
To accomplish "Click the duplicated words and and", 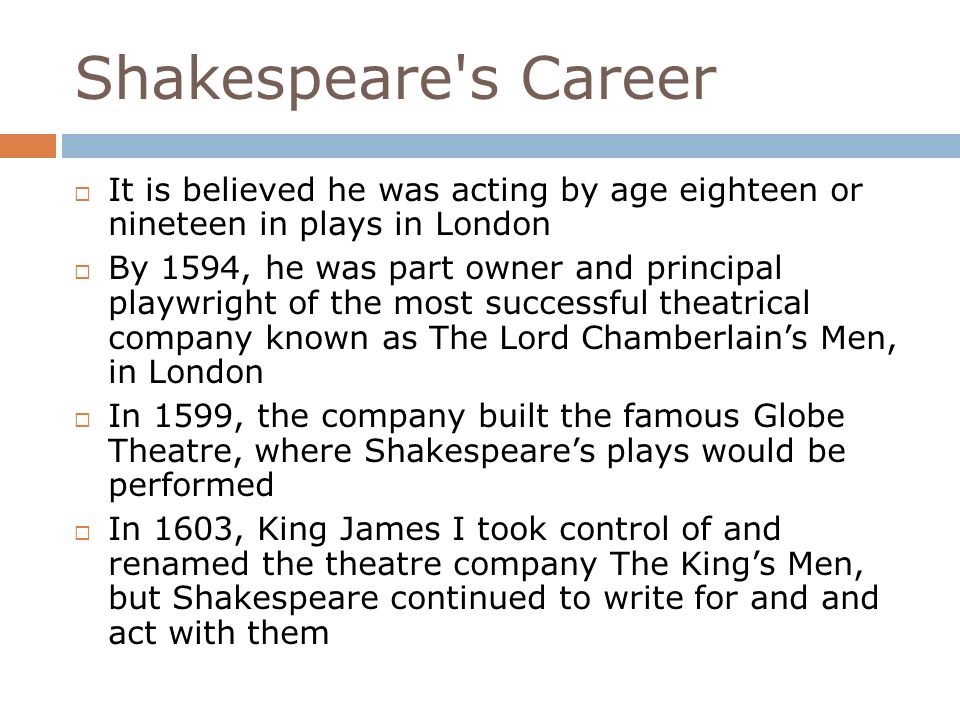I will point(814,598).
